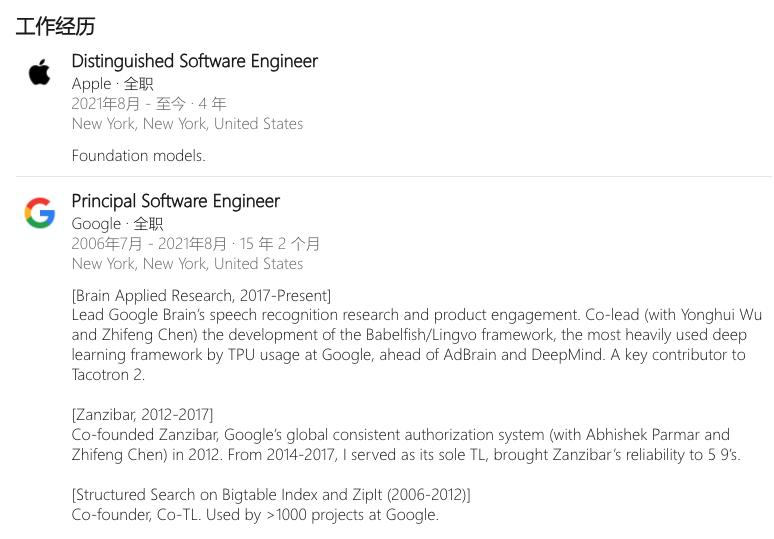
Task: Click the Google company logo
Action: [x=39, y=213]
